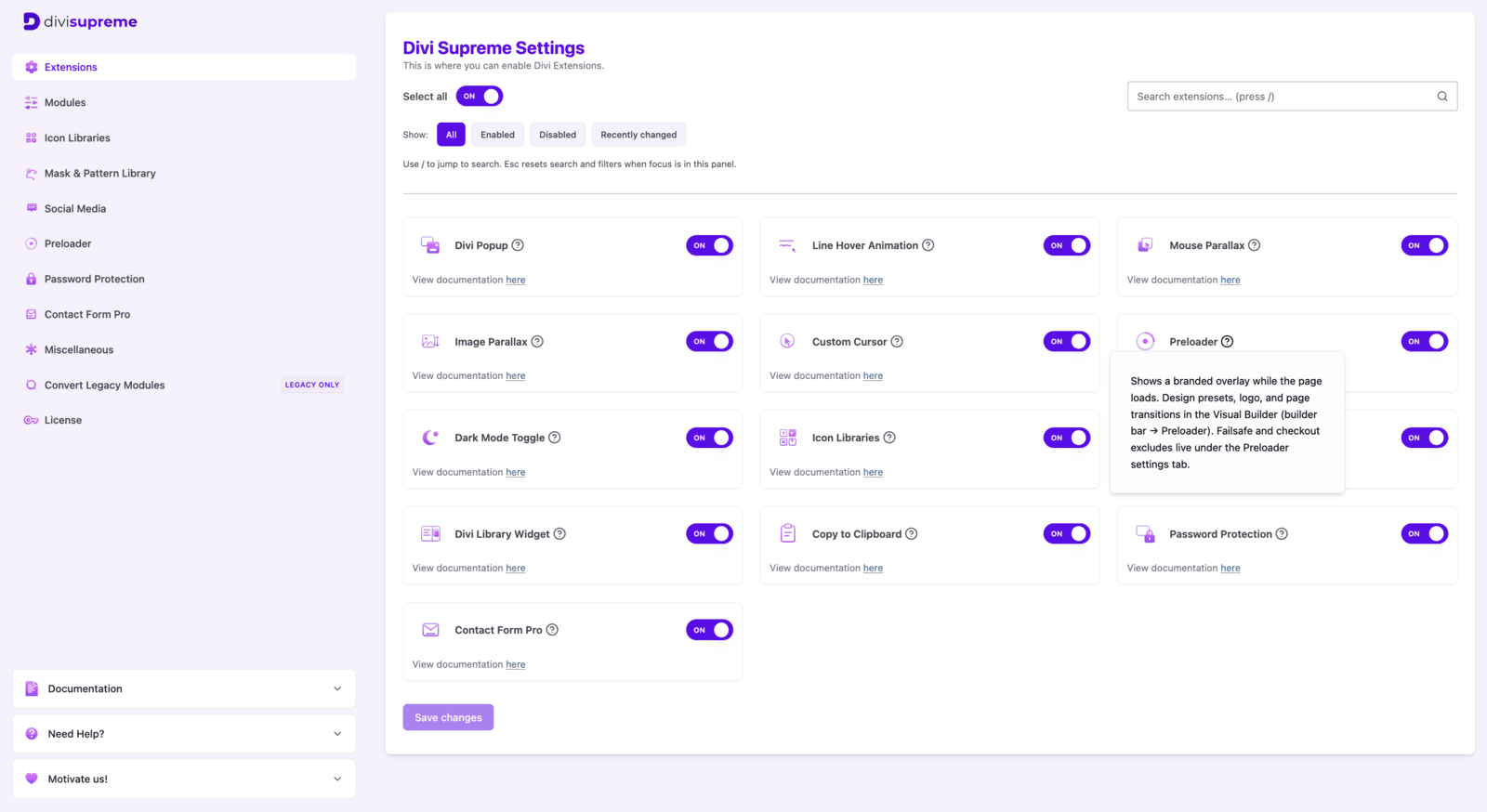This screenshot has width=1487, height=812.
Task: Open Copy to Clipboard documentation here link
Action: coord(873,568)
